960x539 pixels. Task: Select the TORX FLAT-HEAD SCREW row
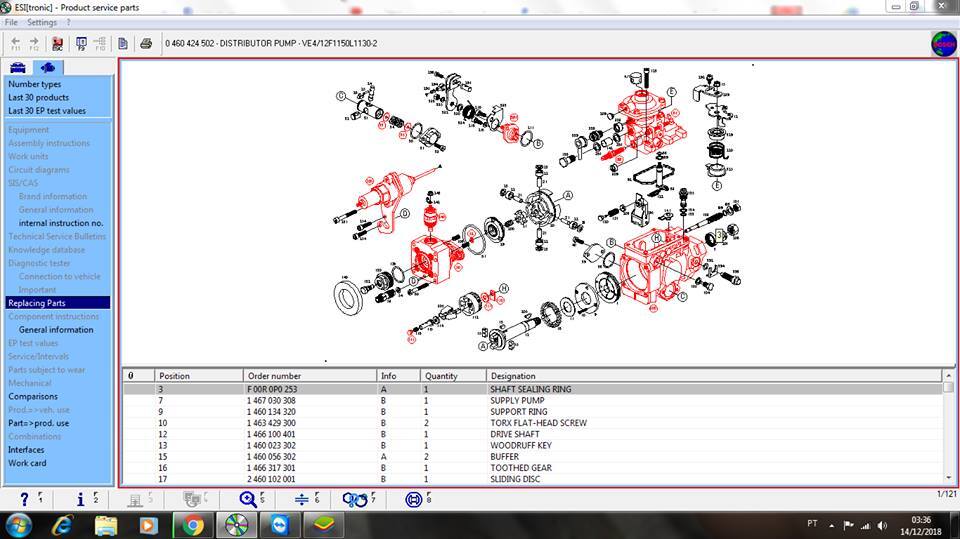[532, 423]
